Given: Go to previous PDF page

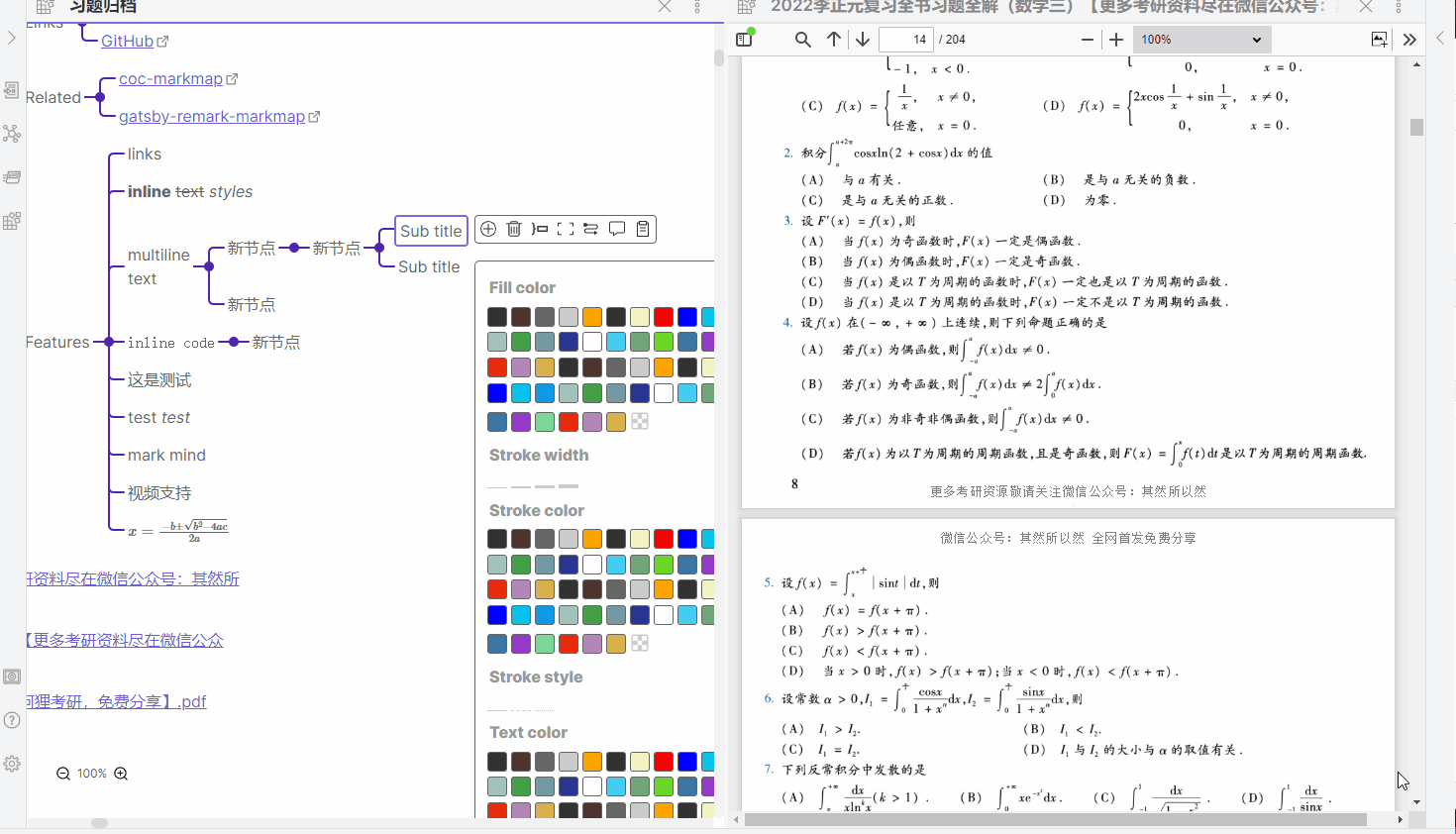Looking at the screenshot, I should [834, 40].
